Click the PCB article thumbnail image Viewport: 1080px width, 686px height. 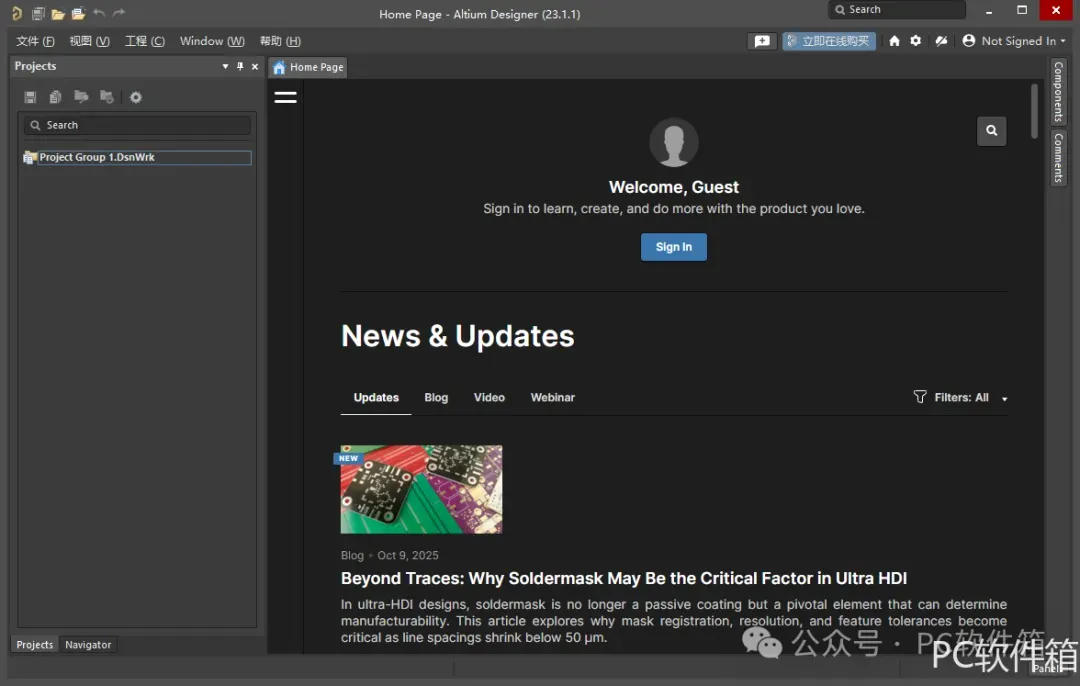click(x=421, y=489)
